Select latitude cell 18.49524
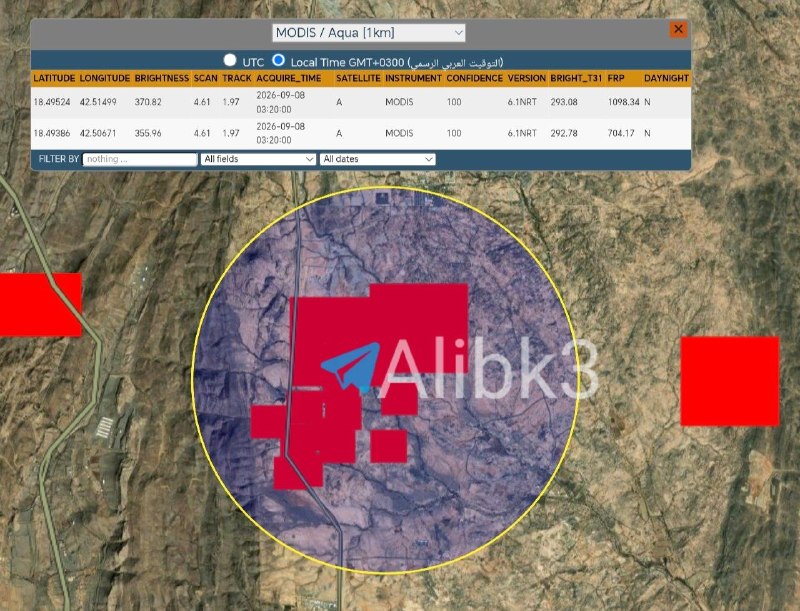800x611 pixels. [52, 102]
